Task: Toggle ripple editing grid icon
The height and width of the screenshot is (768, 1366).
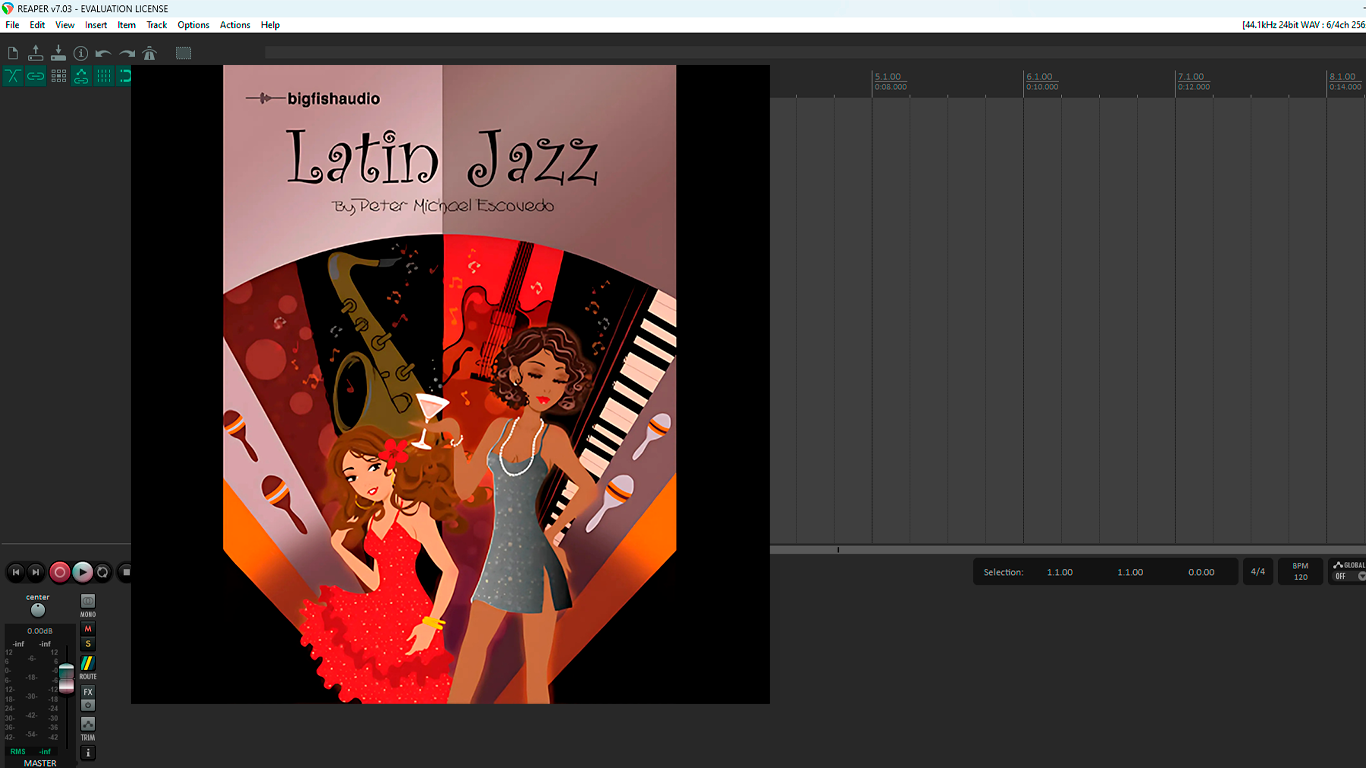Action: [x=58, y=76]
